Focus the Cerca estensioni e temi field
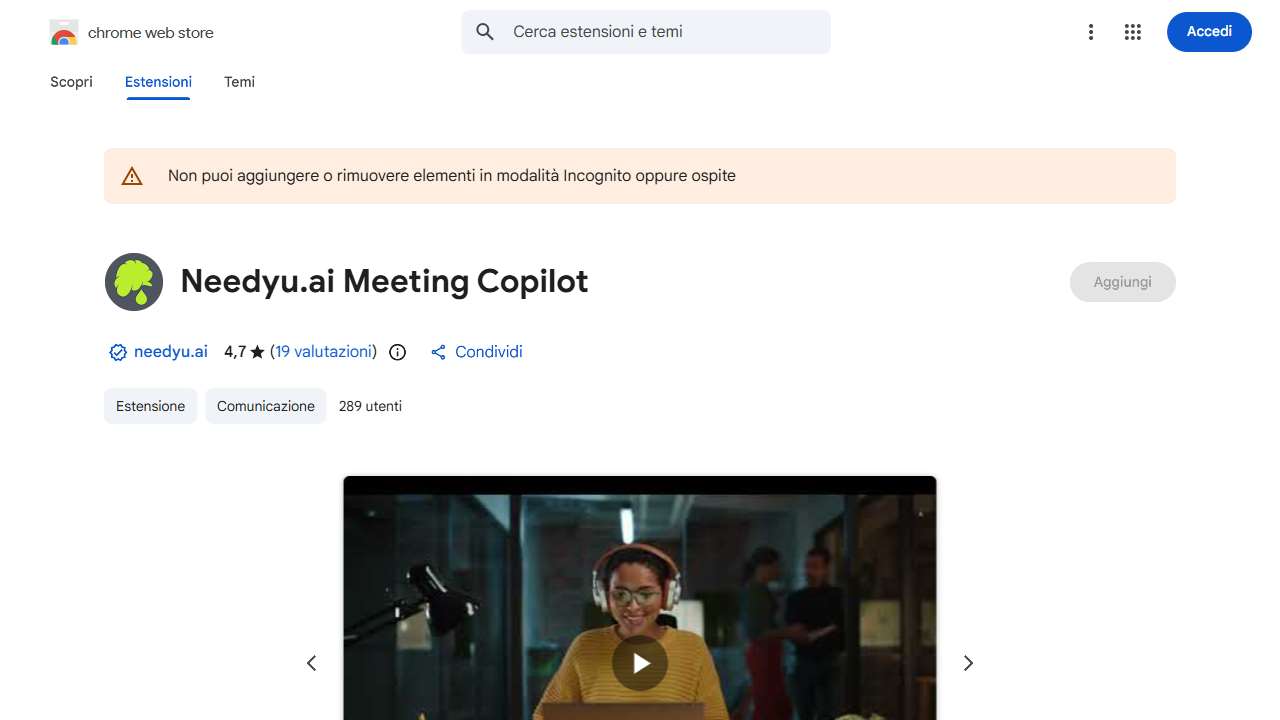This screenshot has width=1280, height=720. pyautogui.click(x=646, y=32)
